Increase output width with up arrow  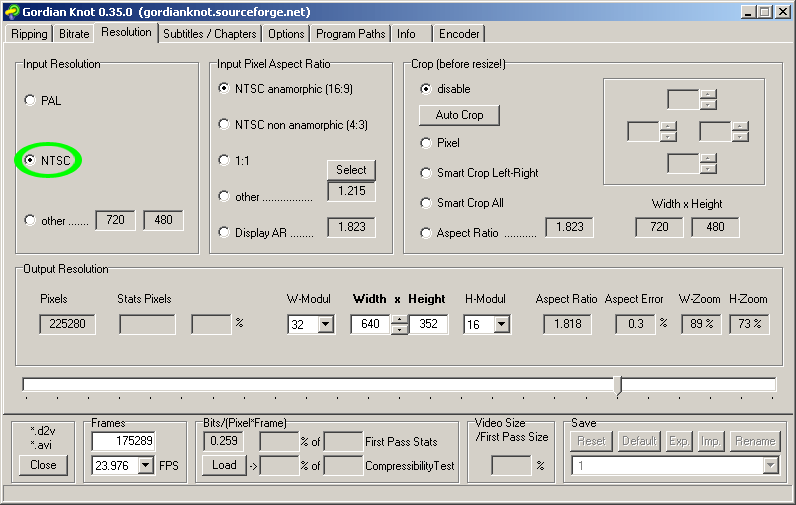coord(400,320)
